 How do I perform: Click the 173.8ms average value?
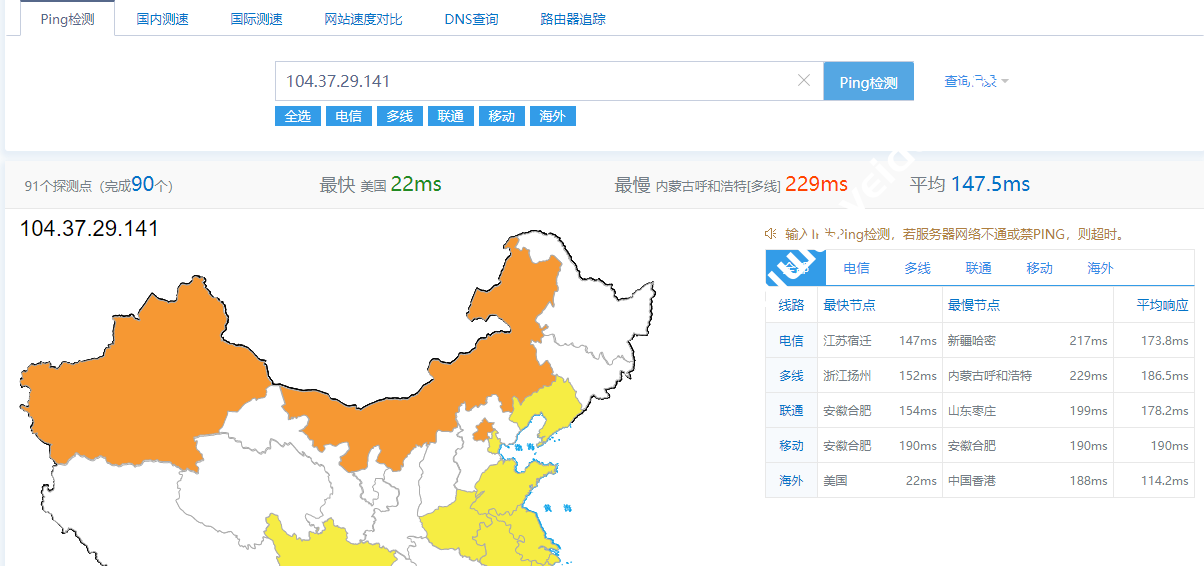pyautogui.click(x=1164, y=341)
